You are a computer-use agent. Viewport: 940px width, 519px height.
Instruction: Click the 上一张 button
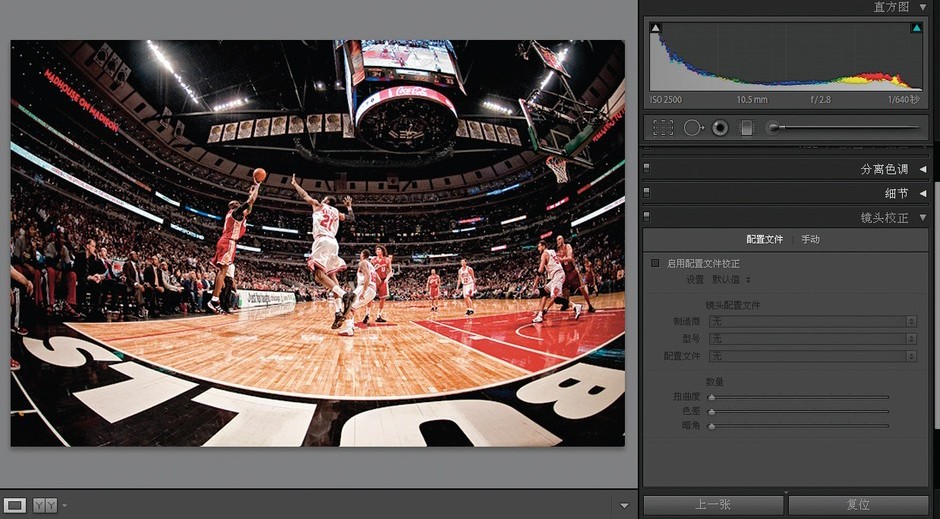pos(713,505)
